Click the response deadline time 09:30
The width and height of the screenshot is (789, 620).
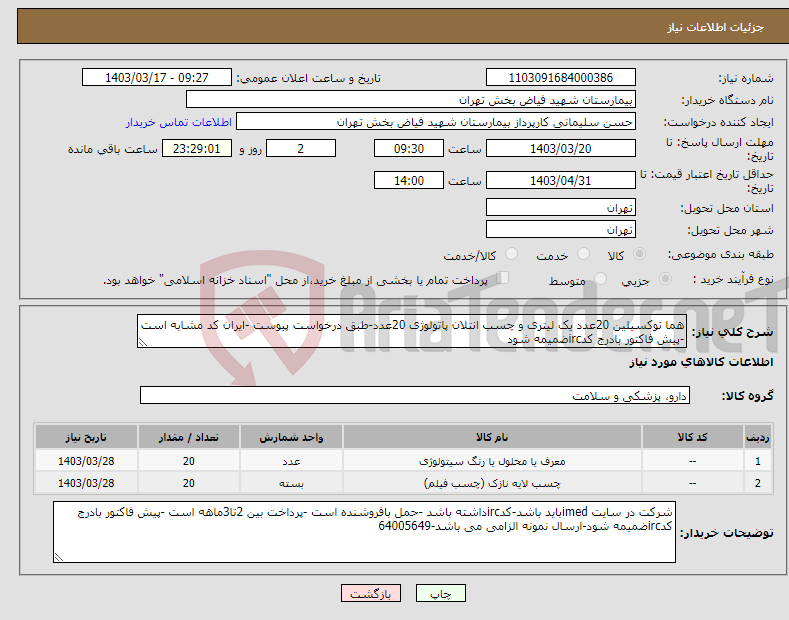(409, 148)
